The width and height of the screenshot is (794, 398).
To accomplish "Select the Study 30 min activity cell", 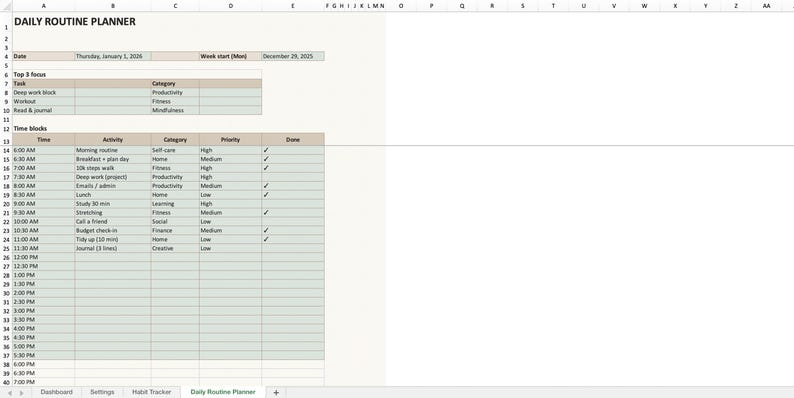I will 112,204.
